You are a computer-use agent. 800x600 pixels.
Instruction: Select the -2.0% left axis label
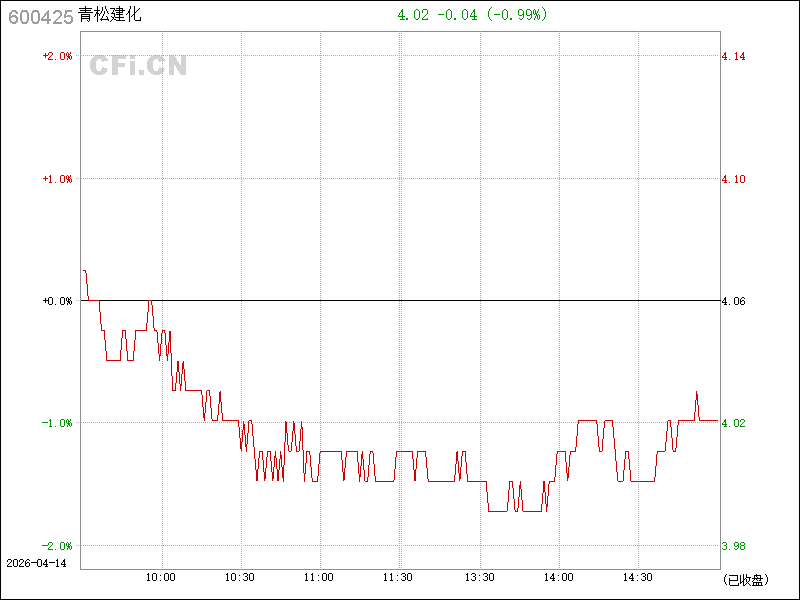tap(56, 546)
